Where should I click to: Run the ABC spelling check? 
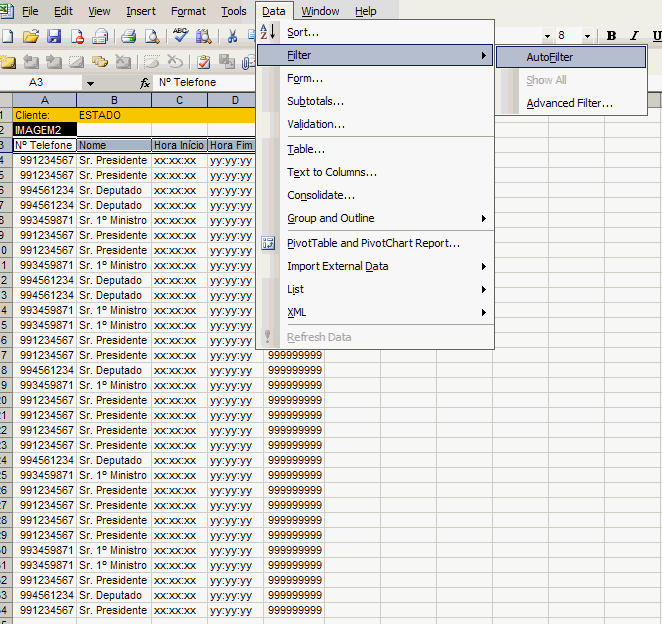click(181, 37)
